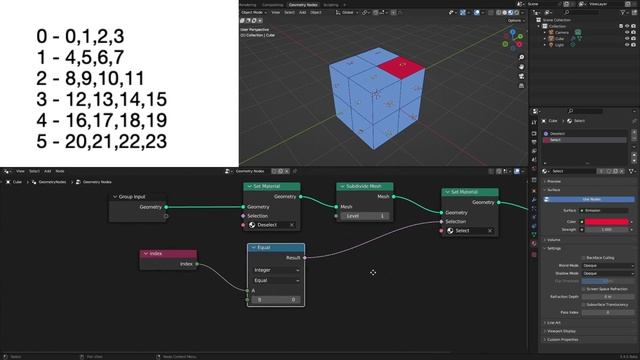The width and height of the screenshot is (640, 360).
Task: Select rendered viewport shading sphere icon
Action: [x=517, y=13]
